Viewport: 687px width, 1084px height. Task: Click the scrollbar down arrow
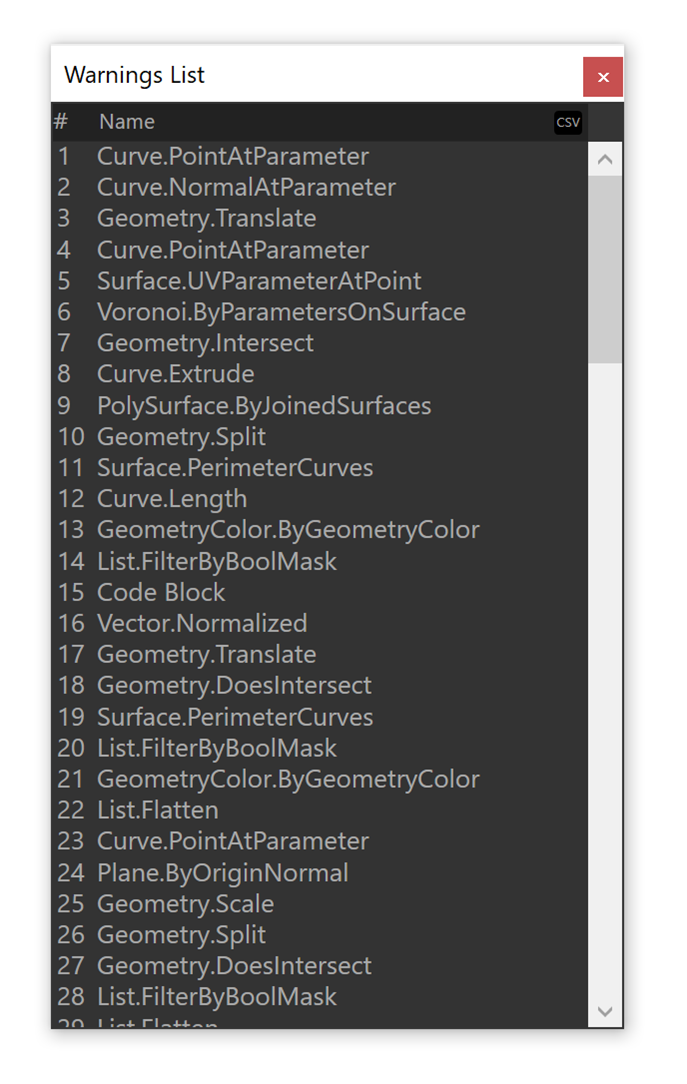604,1011
